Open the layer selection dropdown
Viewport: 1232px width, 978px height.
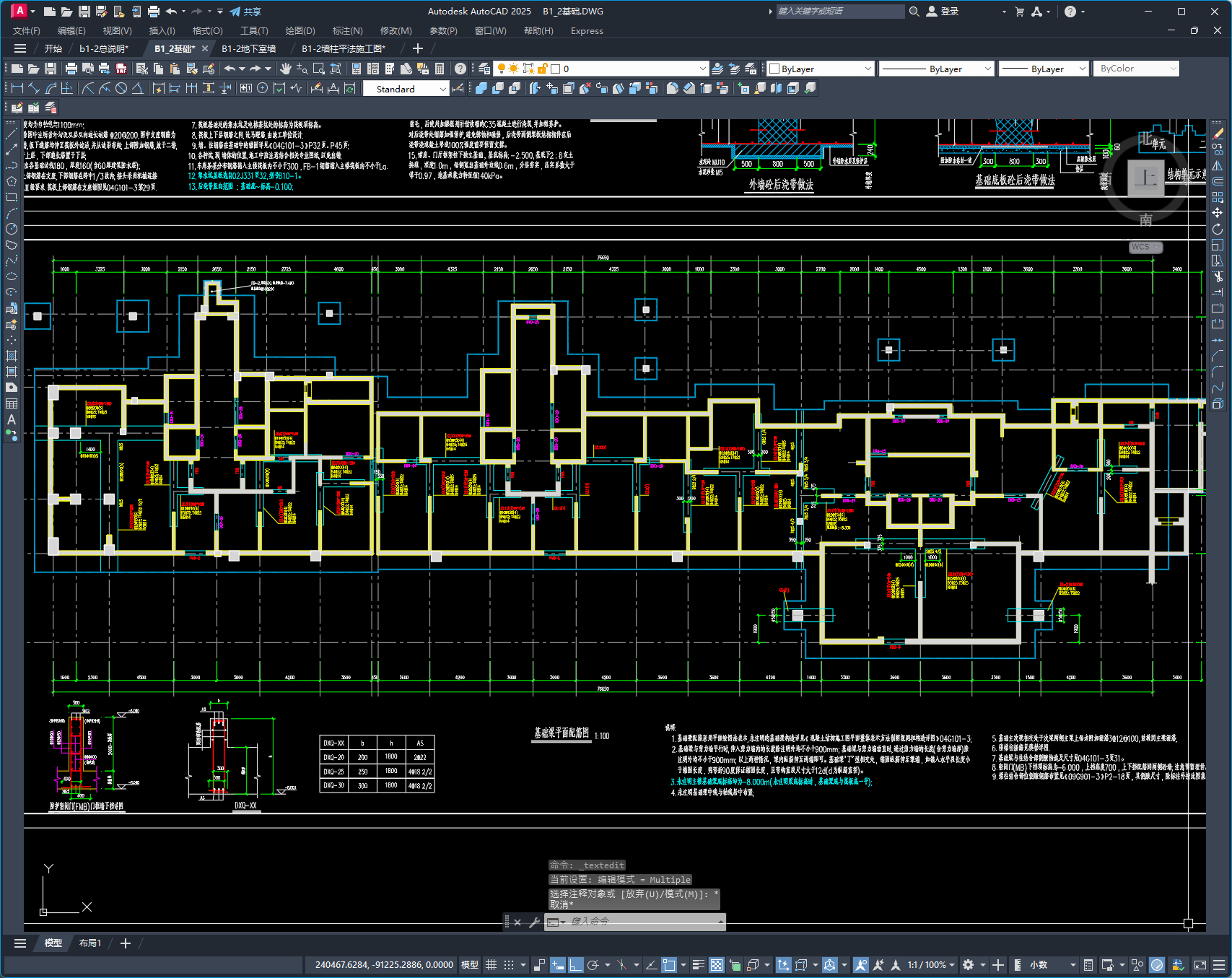702,69
